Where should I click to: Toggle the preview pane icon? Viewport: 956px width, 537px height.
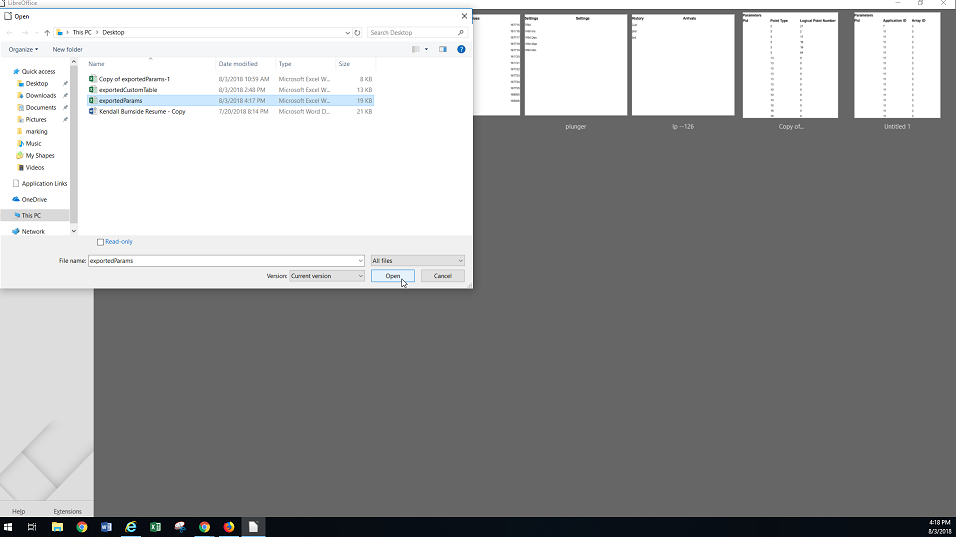[443, 49]
